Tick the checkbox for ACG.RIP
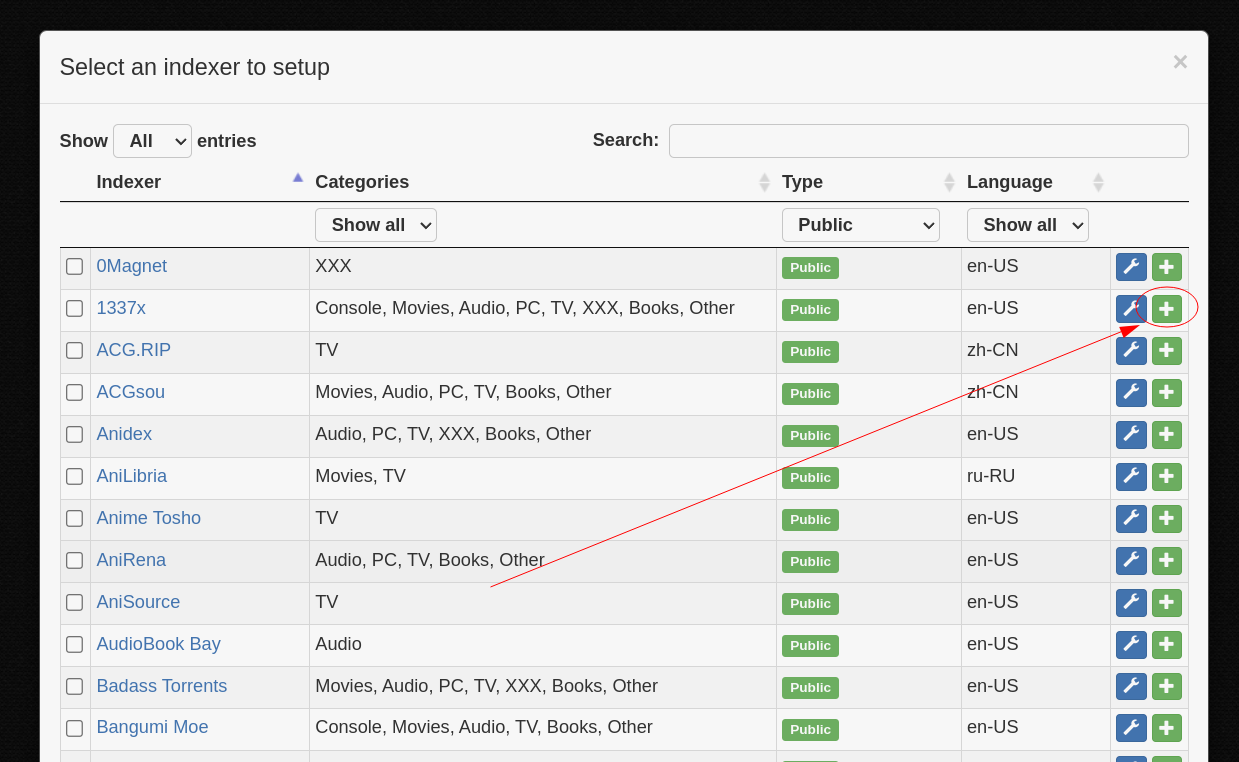The height and width of the screenshot is (762, 1239). [x=75, y=350]
